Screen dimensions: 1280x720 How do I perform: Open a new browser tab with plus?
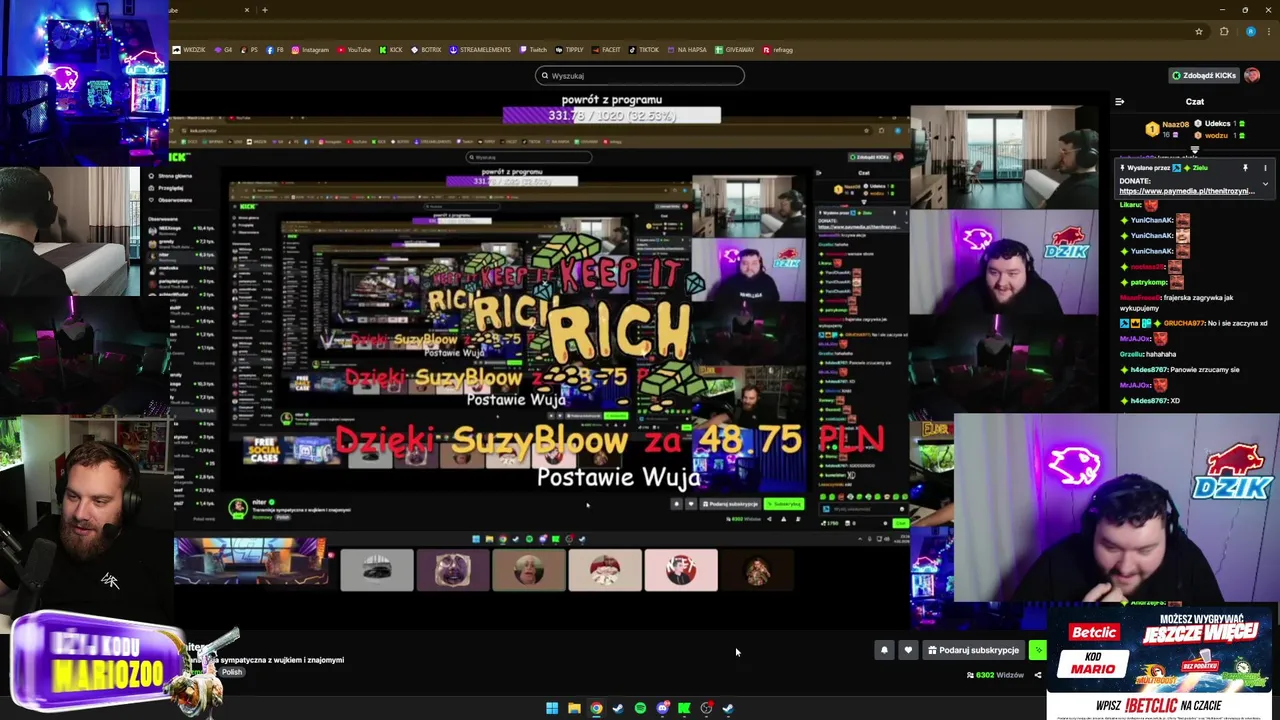click(x=265, y=10)
